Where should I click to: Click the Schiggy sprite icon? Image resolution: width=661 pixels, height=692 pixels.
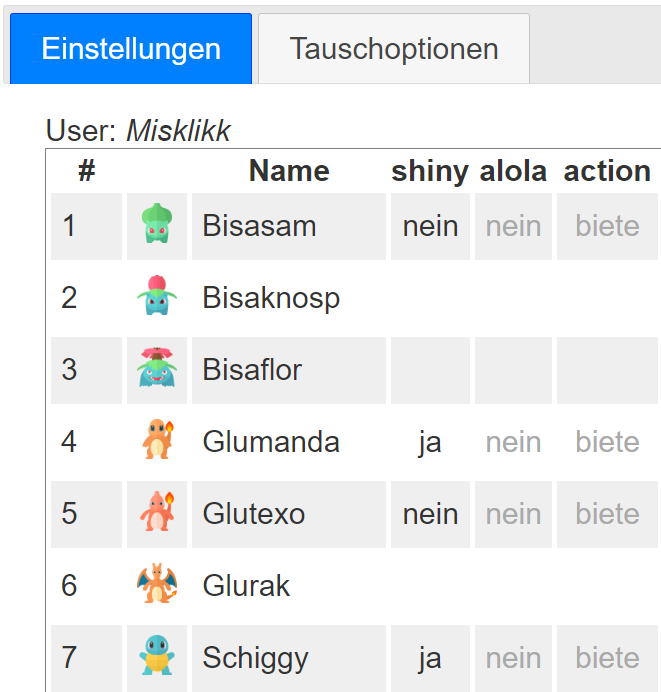(x=157, y=657)
